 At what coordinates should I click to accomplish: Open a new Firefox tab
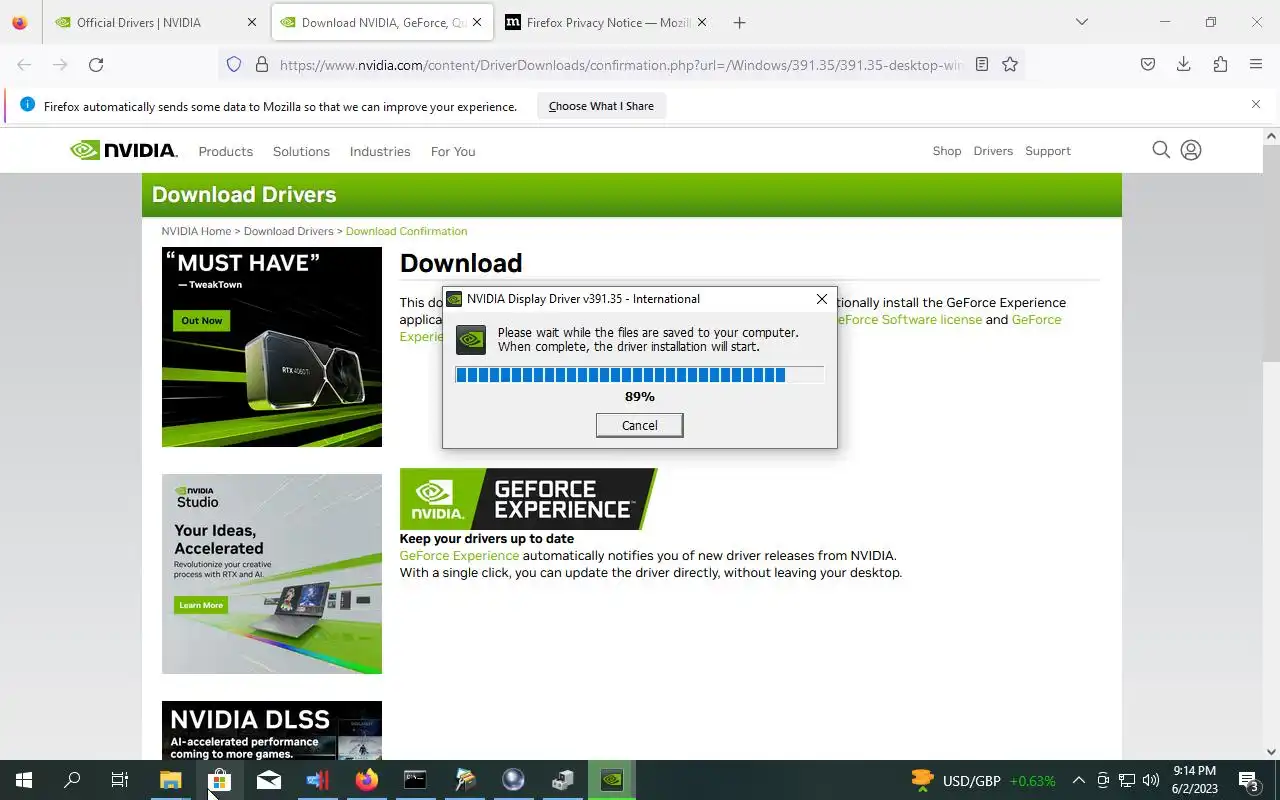click(x=739, y=22)
